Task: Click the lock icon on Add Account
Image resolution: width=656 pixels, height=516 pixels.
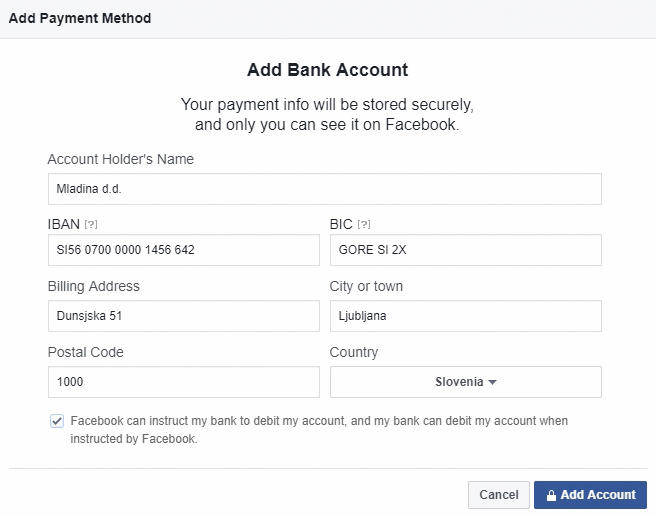Action: point(551,495)
